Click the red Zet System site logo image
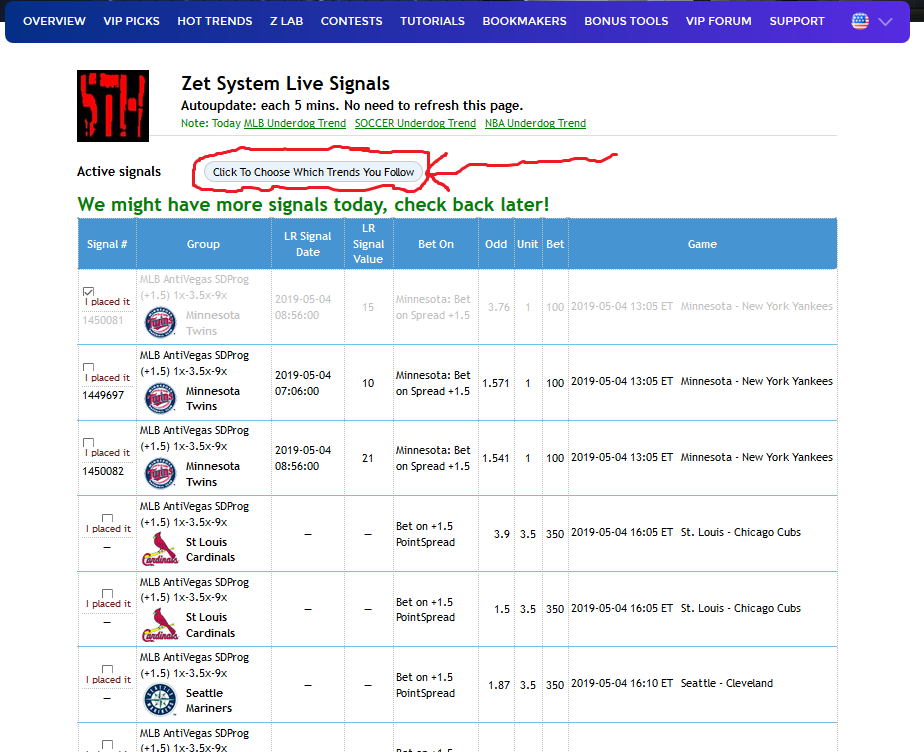Screen dimensions: 924x752 (112, 105)
